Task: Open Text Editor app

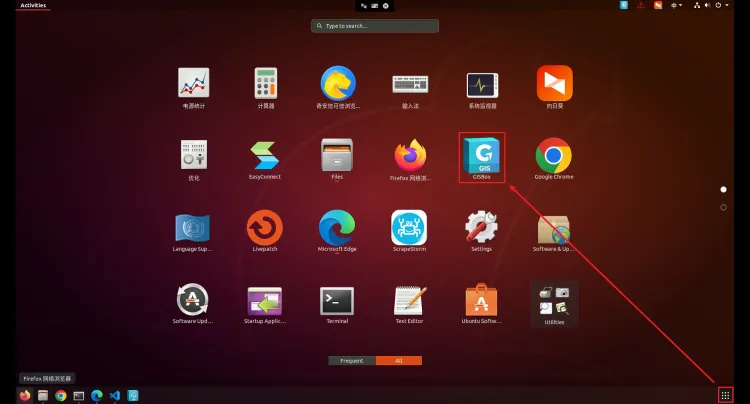Action: [x=409, y=299]
